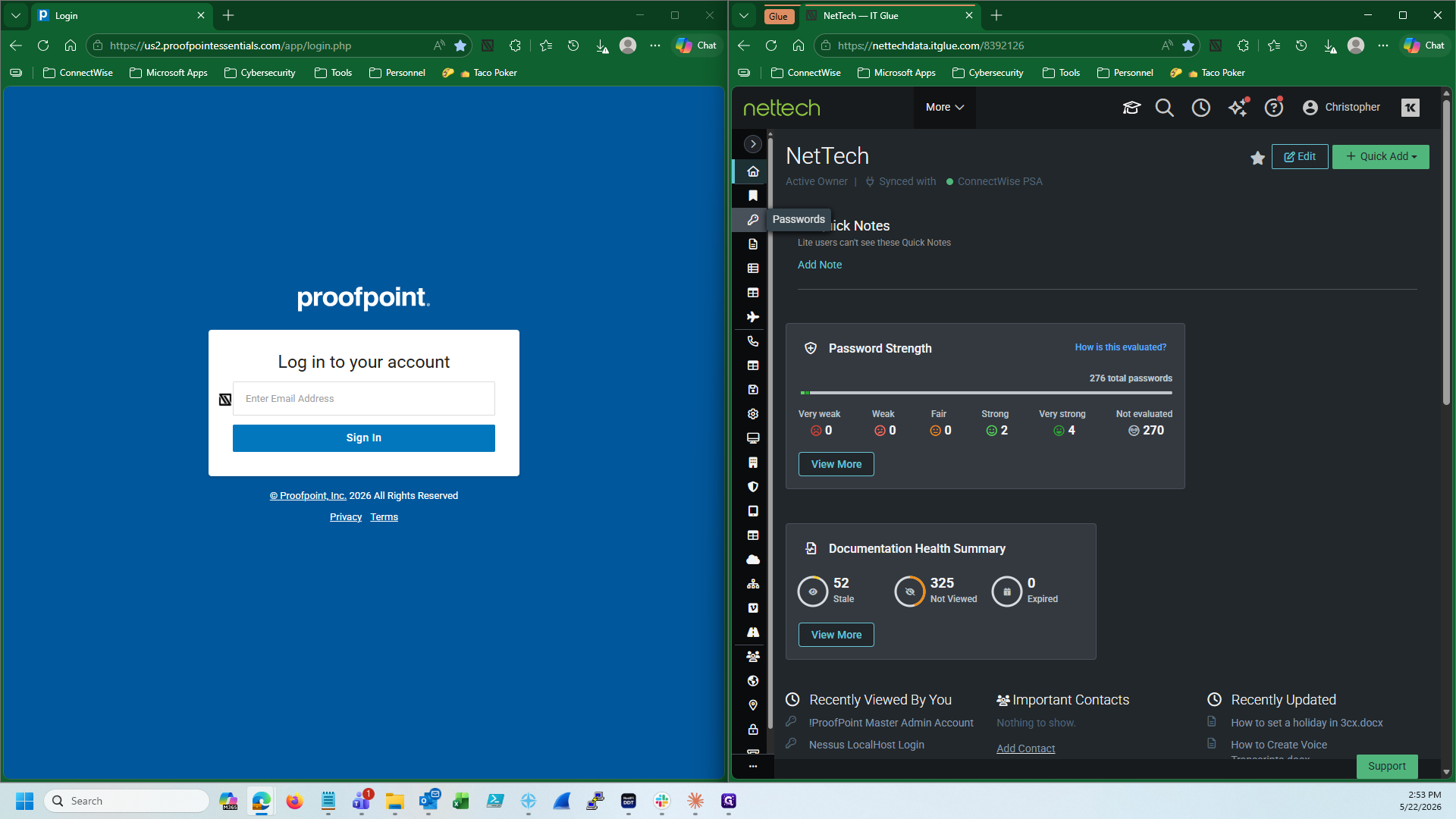Switch to Login tab in left browser

pyautogui.click(x=121, y=15)
